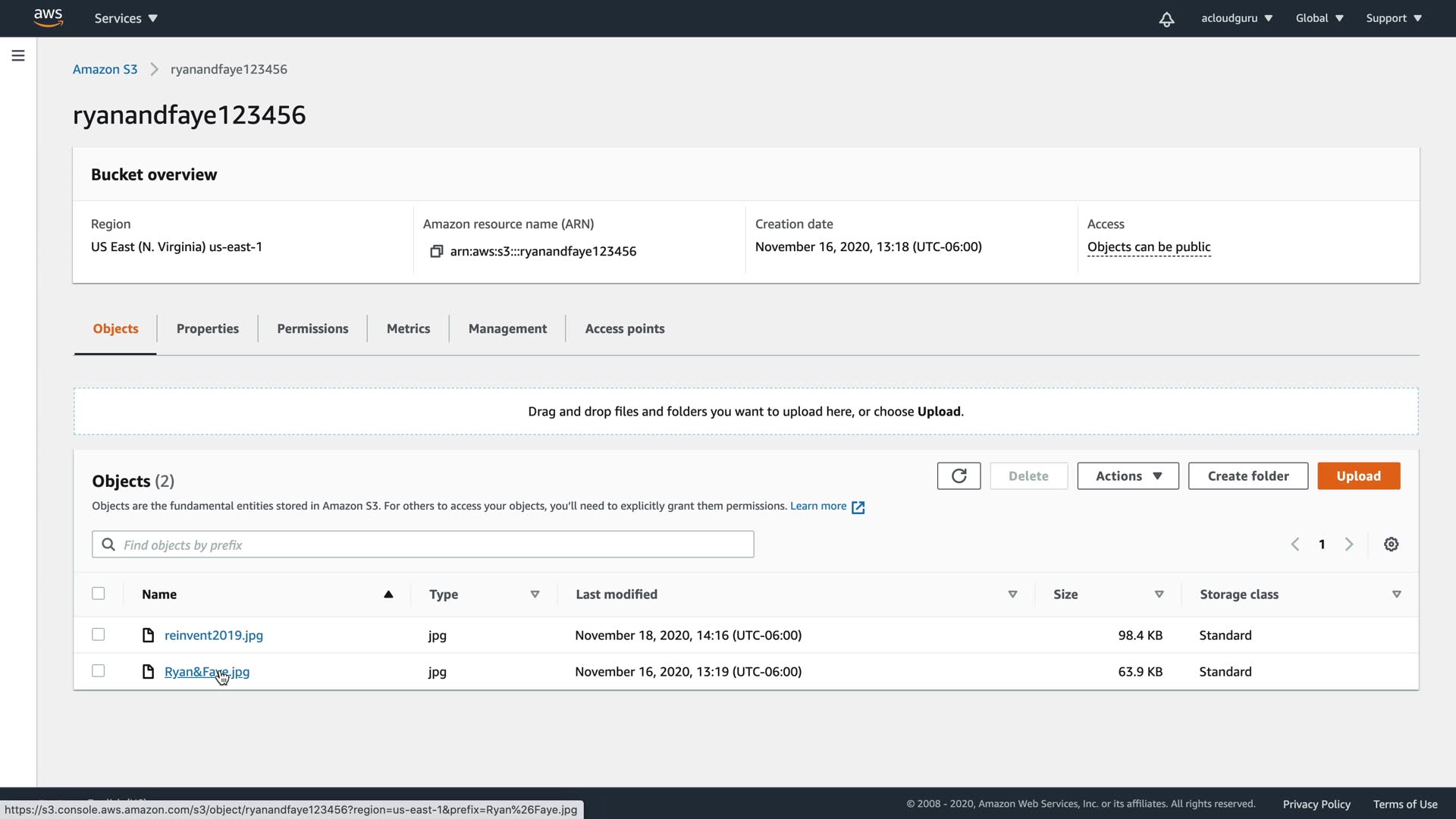Switch to the Permissions tab
Viewport: 1456px width, 819px height.
[312, 328]
